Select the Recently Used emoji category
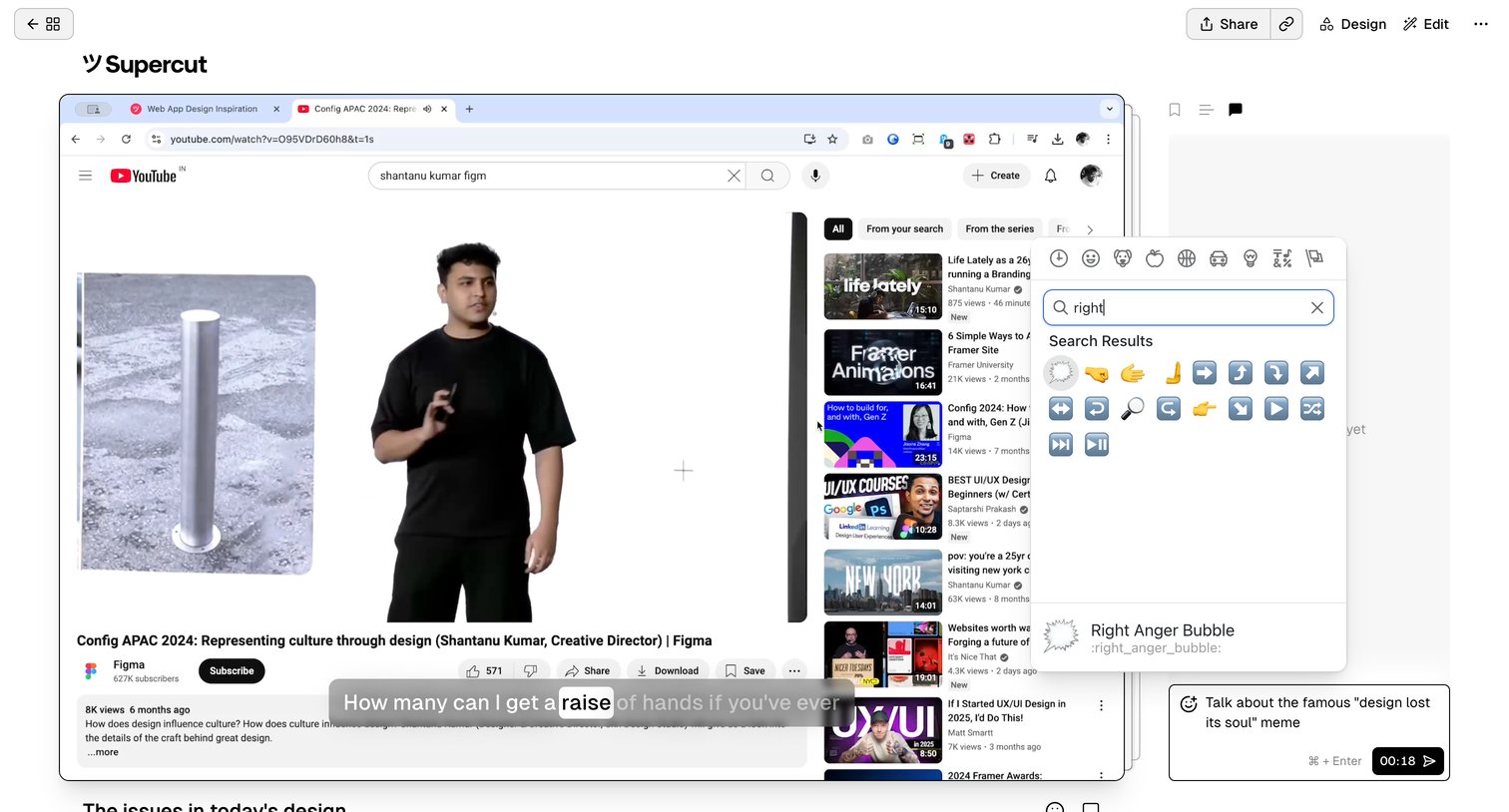The height and width of the screenshot is (812, 1509). click(1059, 258)
